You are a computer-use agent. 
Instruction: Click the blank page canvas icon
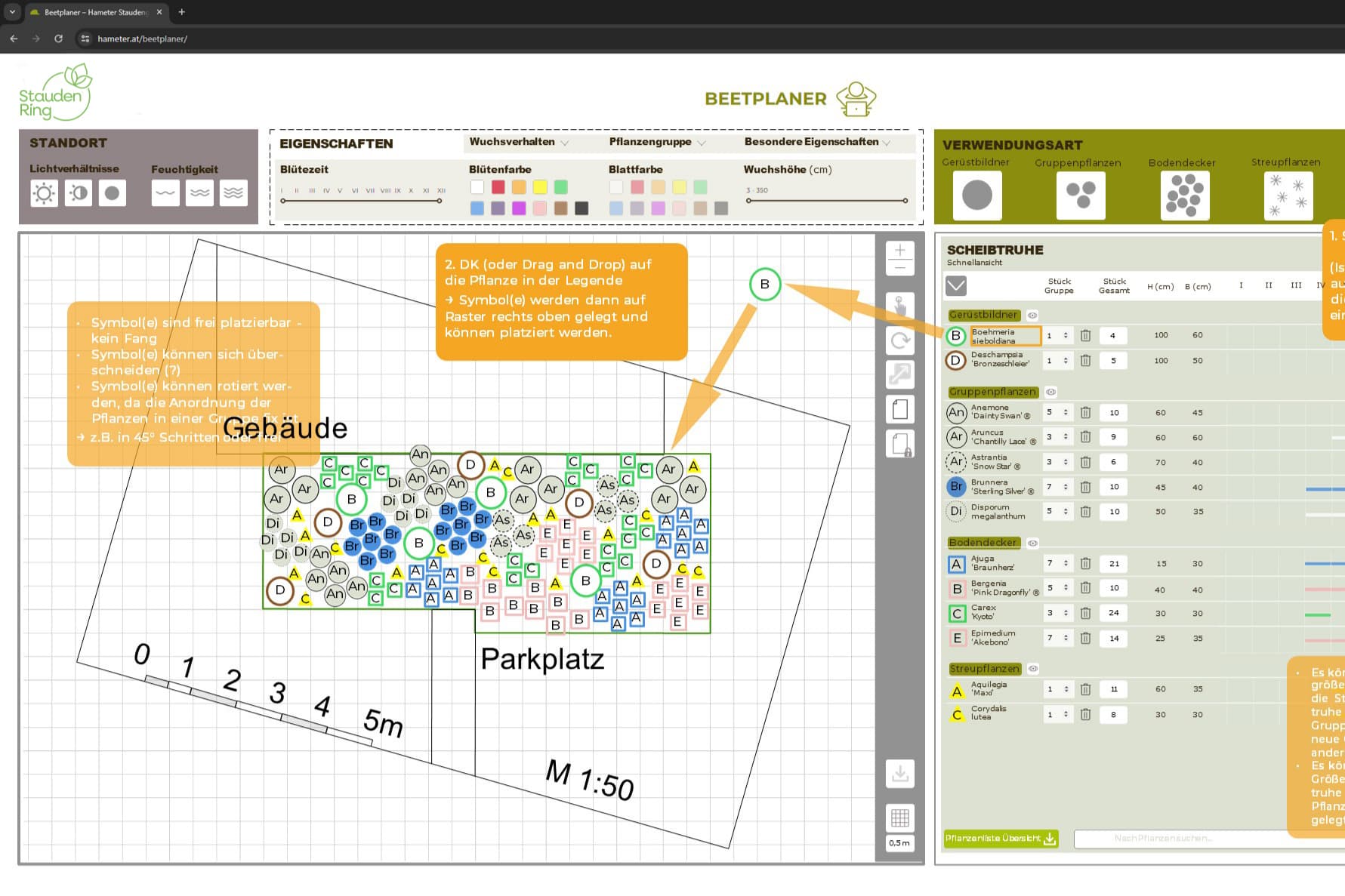900,409
